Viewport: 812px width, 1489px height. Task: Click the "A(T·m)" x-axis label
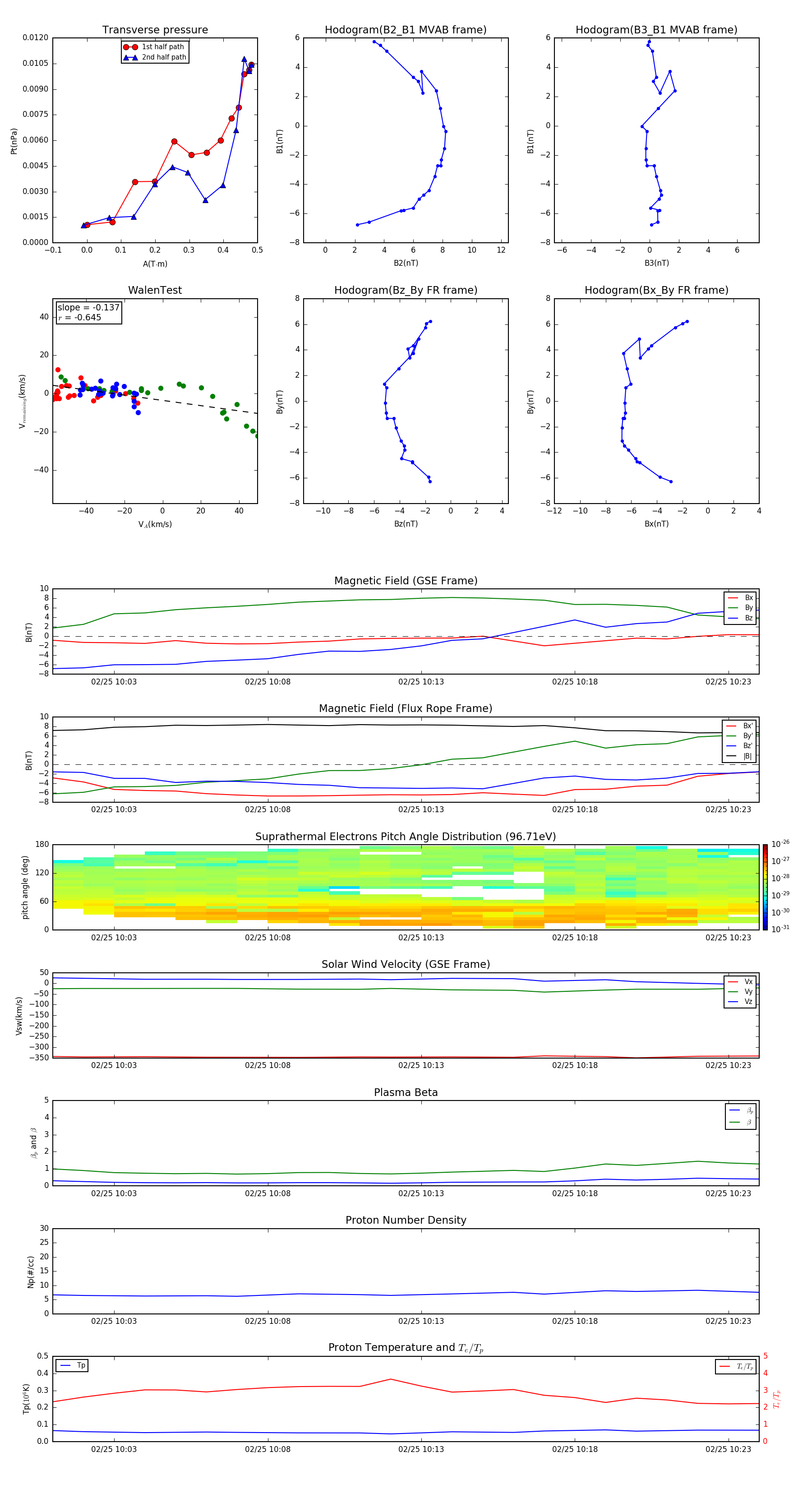[155, 264]
